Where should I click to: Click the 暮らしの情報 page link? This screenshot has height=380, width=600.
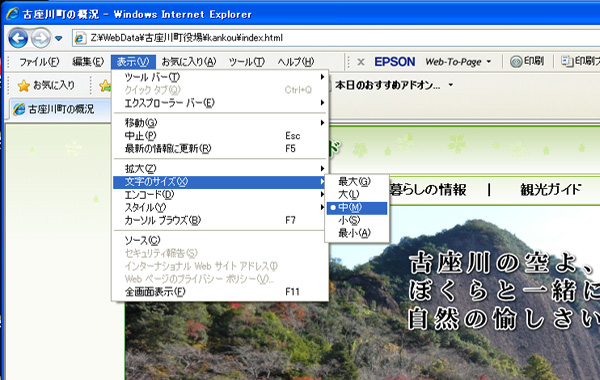coord(428,190)
